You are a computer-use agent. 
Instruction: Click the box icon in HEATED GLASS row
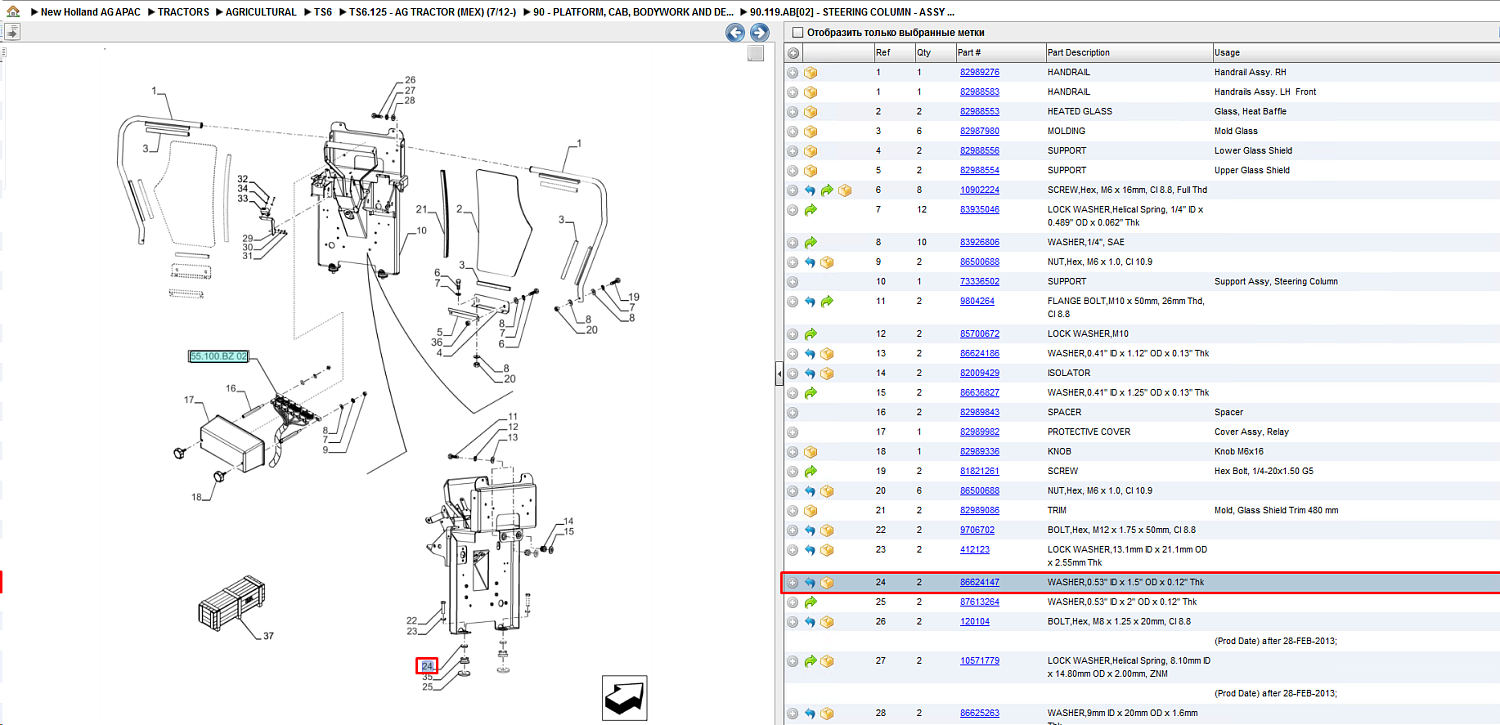click(x=811, y=112)
